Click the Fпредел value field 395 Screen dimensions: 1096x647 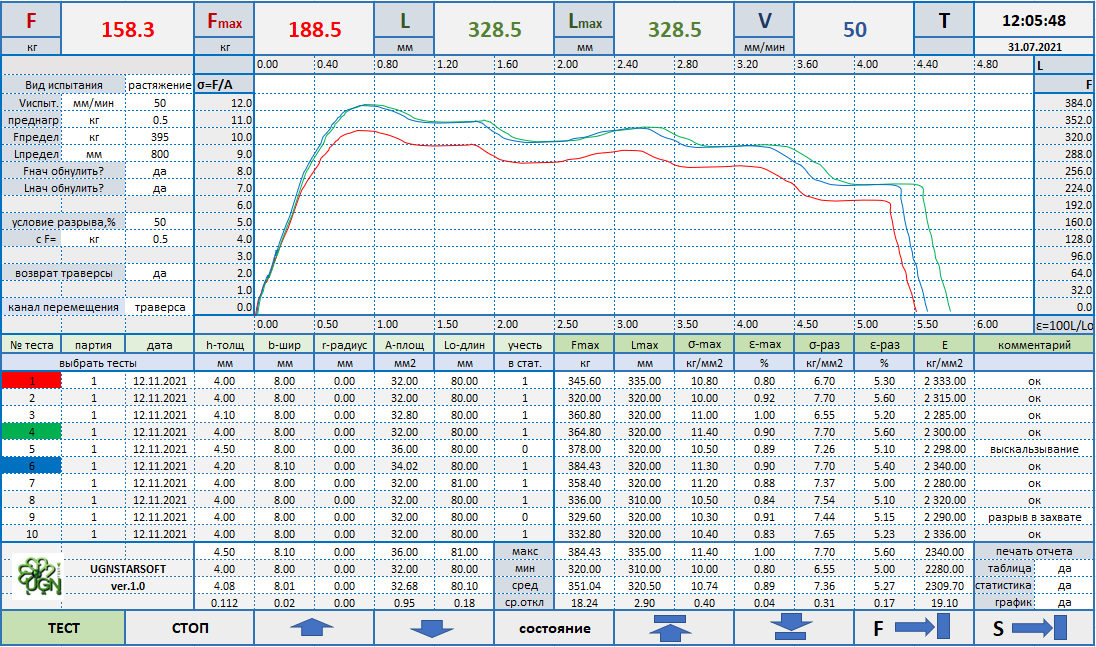159,137
